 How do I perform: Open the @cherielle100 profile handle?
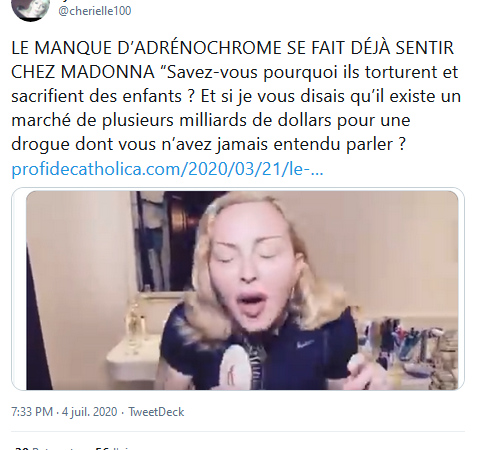pyautogui.click(x=95, y=11)
